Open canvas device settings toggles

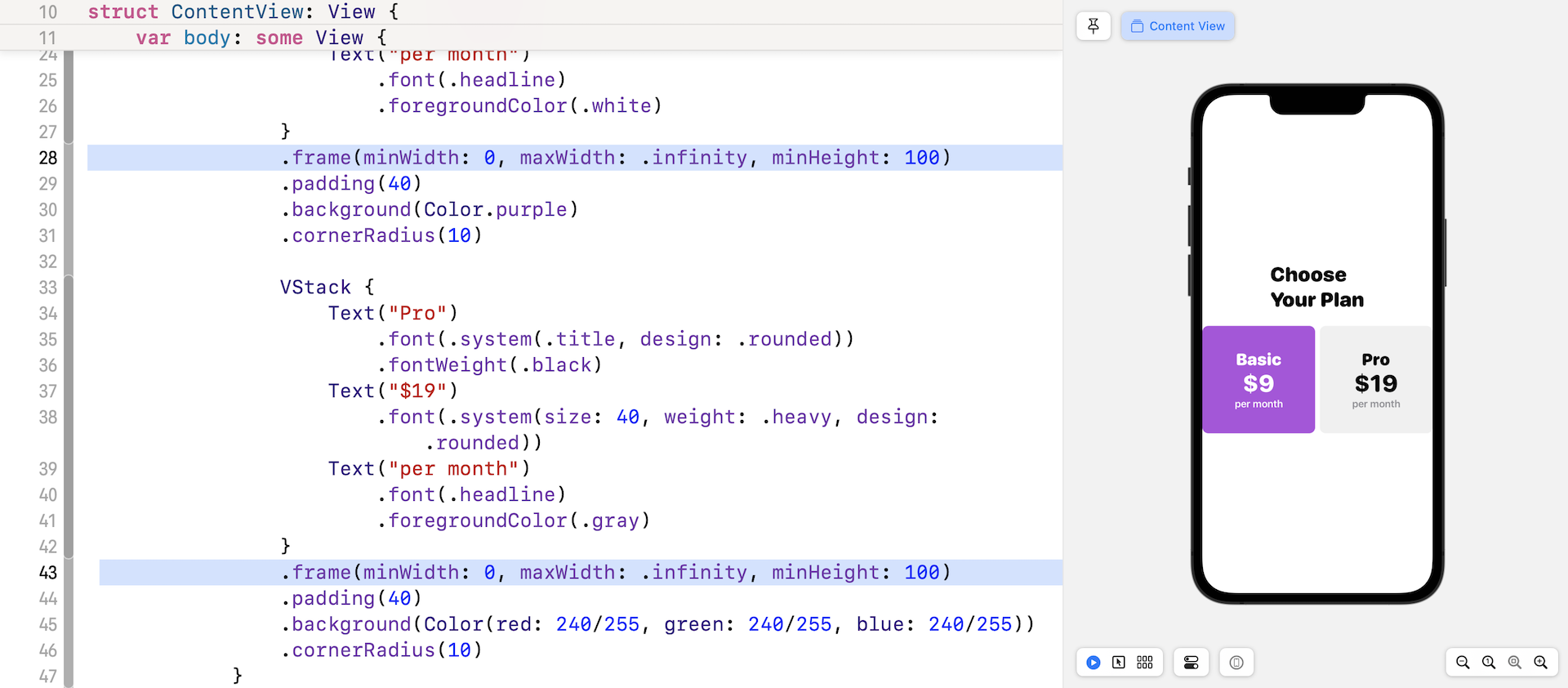pyautogui.click(x=1191, y=663)
